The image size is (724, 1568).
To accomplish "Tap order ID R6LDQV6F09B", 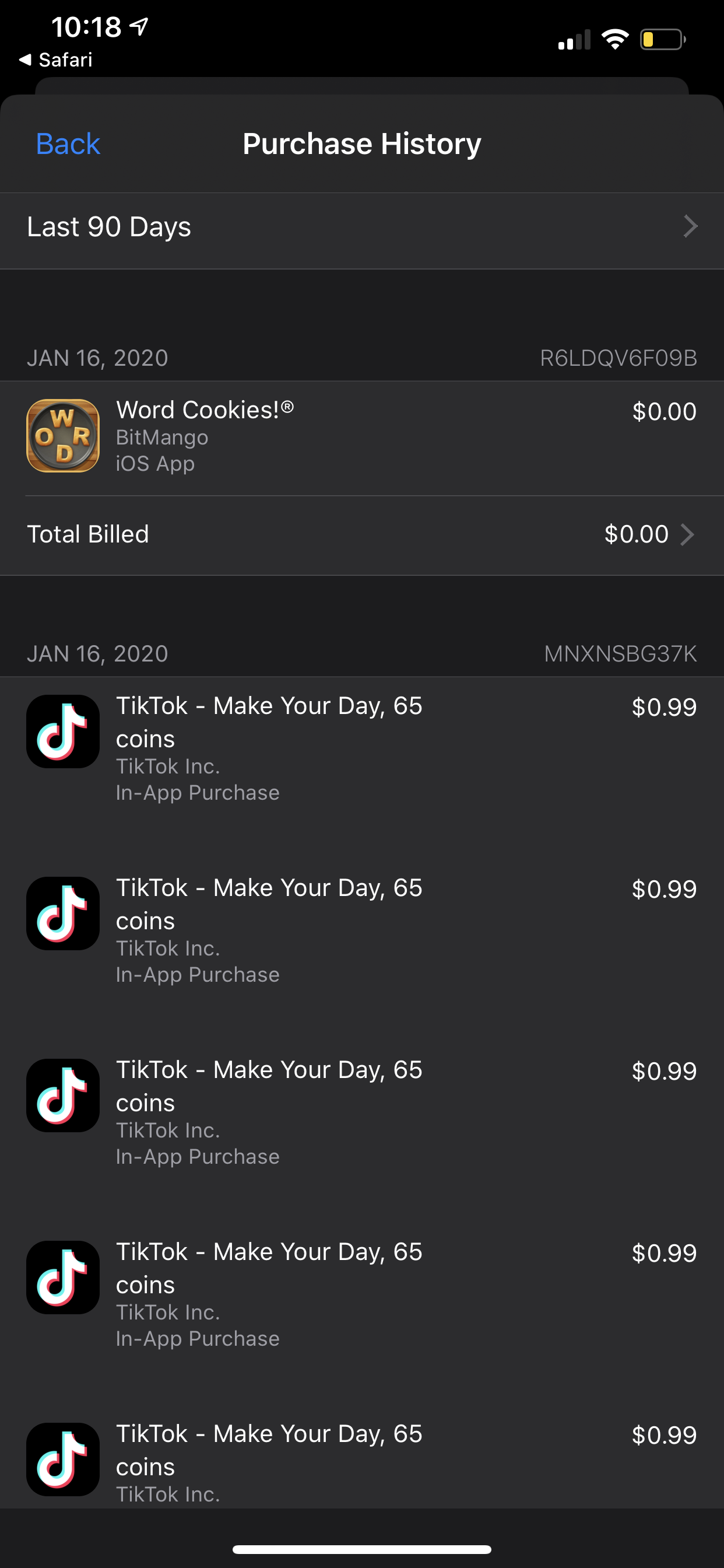I will coord(618,358).
